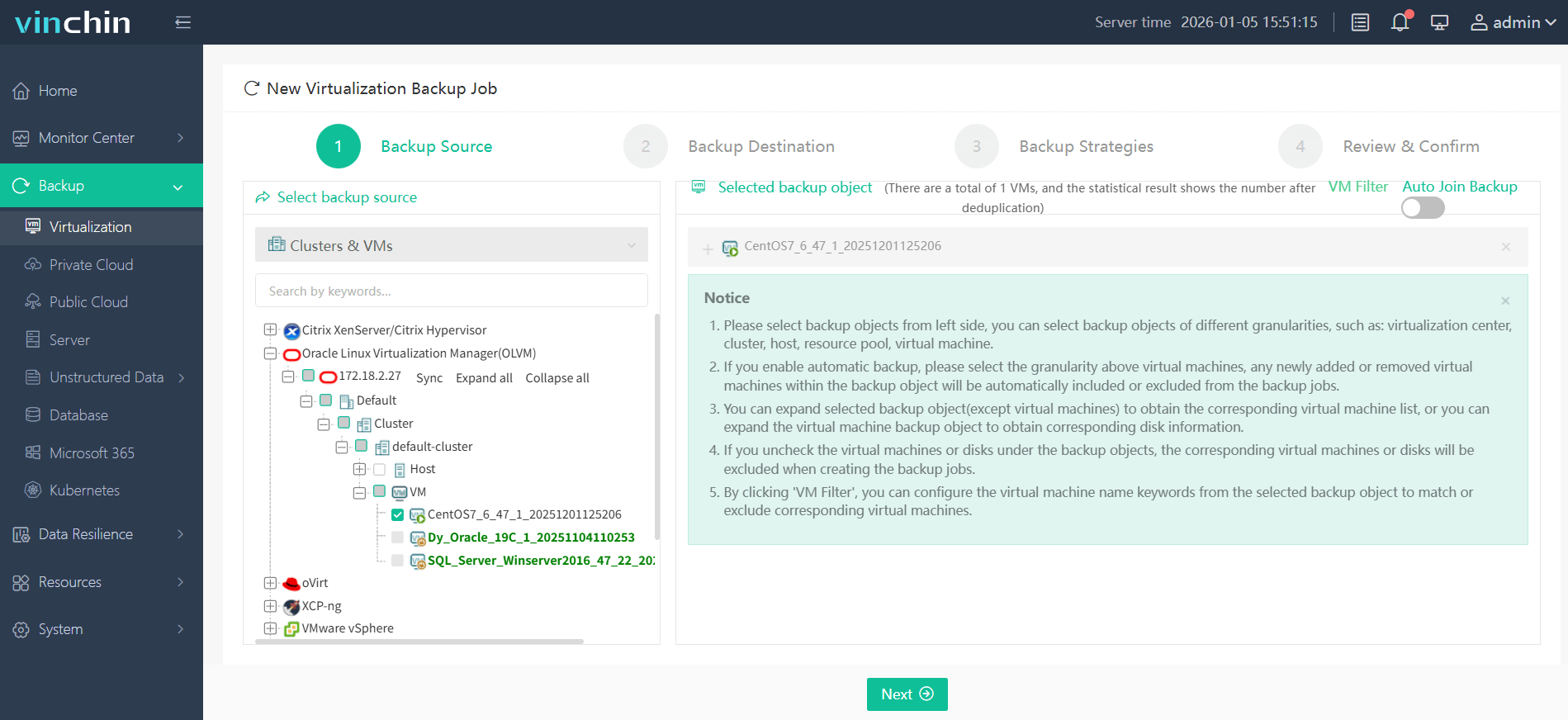1568x720 pixels.
Task: Click the horizontal scrollbar under the tree
Action: pos(419,642)
